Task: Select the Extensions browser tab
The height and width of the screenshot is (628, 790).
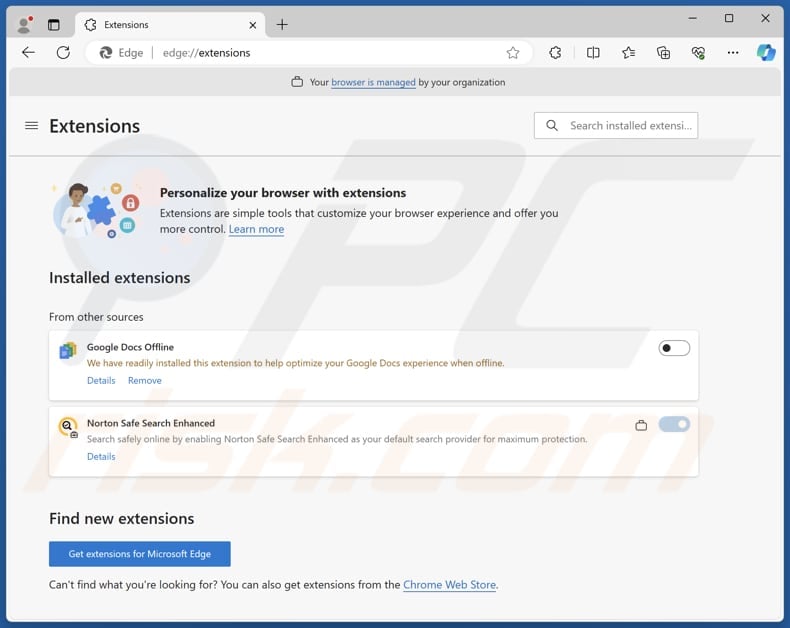Action: pos(171,25)
